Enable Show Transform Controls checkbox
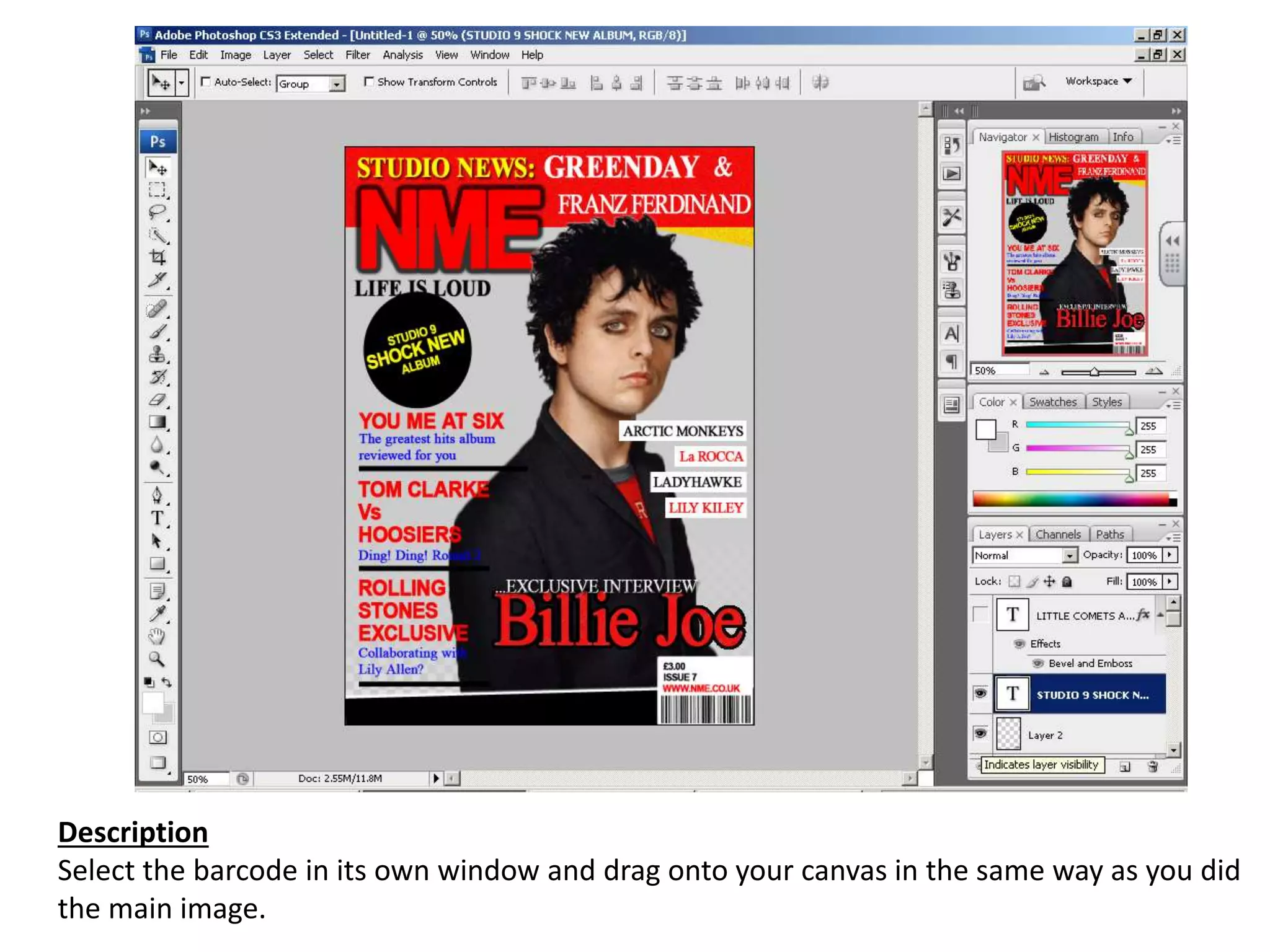Viewport: 1270px width, 952px height. [369, 82]
